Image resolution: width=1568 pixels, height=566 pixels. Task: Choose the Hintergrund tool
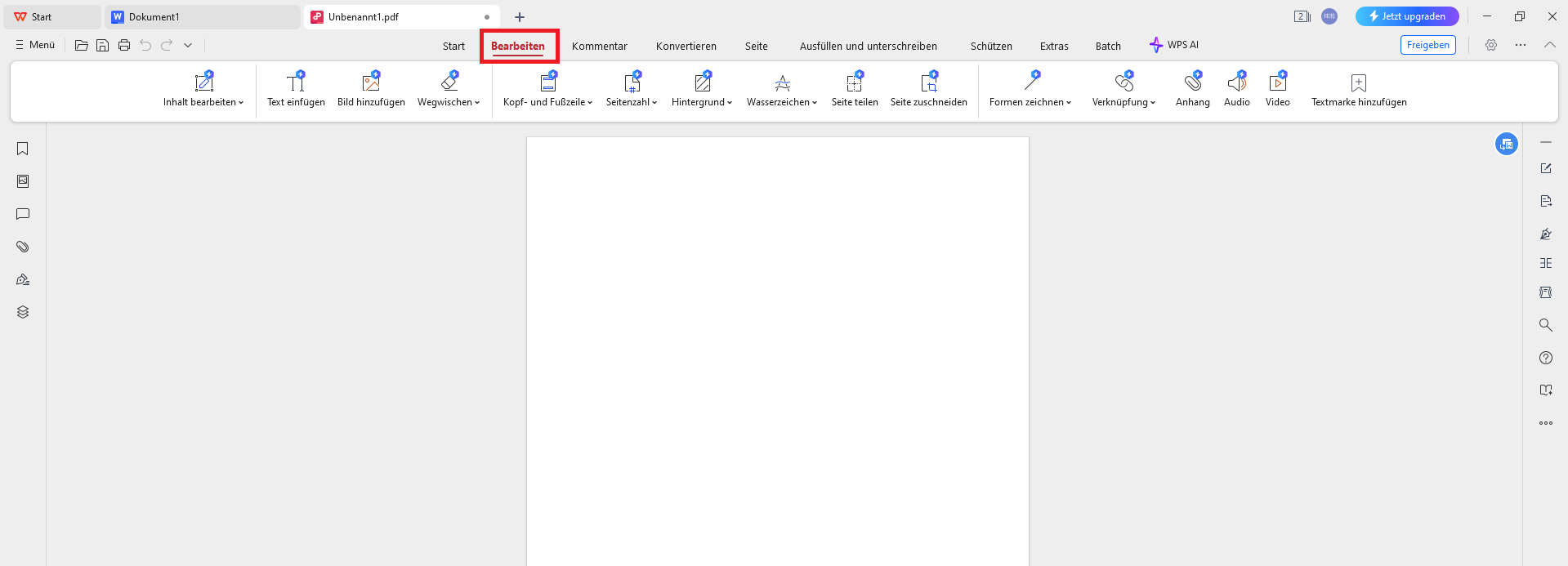point(702,91)
